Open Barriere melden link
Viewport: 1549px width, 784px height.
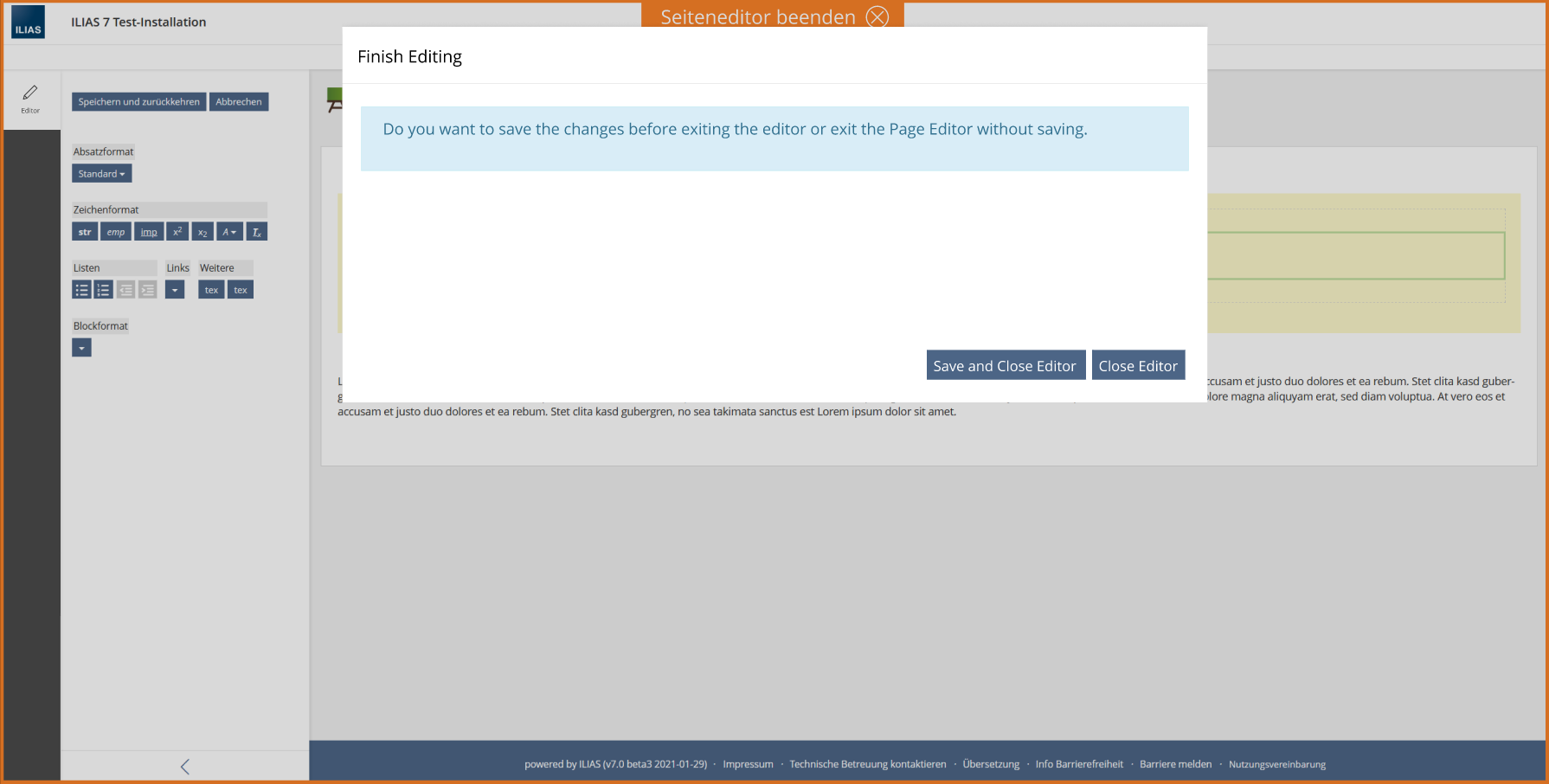click(x=1175, y=765)
